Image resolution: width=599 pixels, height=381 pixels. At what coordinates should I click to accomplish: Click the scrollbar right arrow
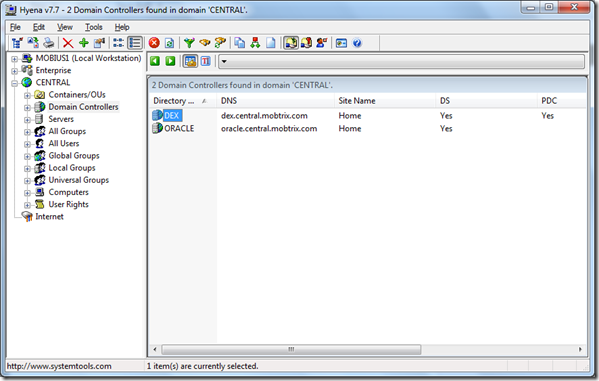pos(580,349)
